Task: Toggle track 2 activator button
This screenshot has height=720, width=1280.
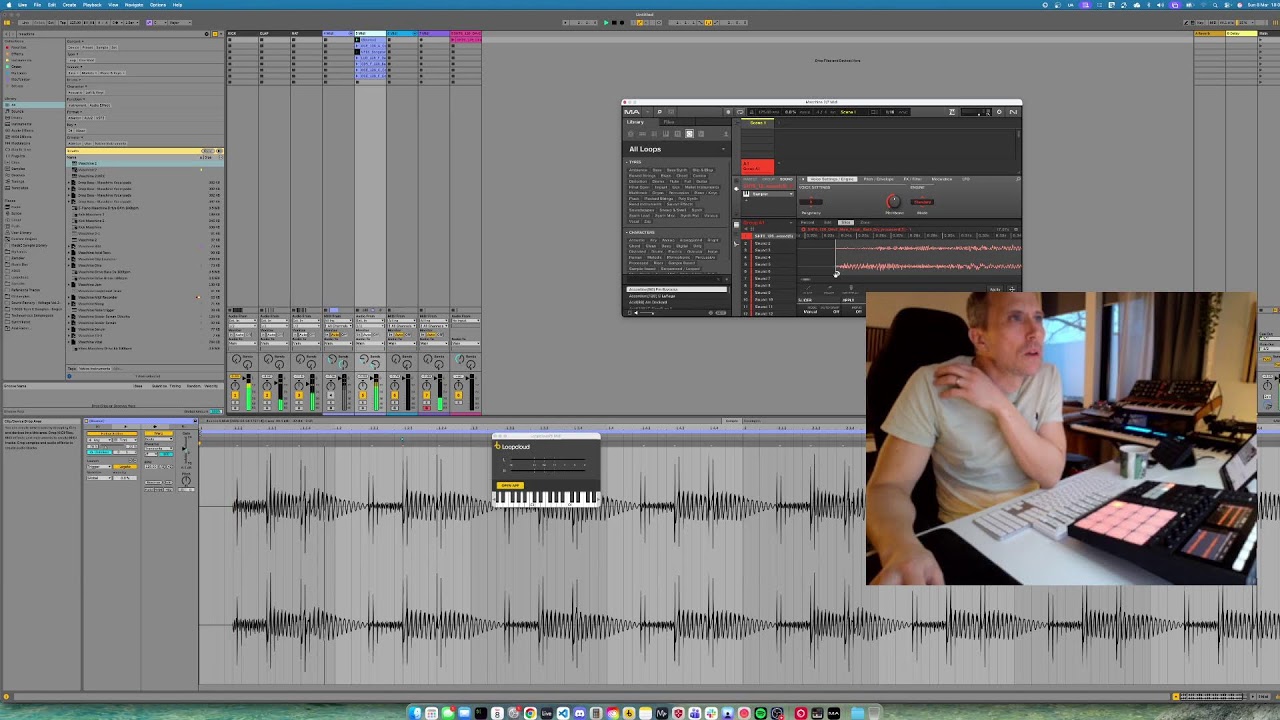Action: pyautogui.click(x=267, y=393)
